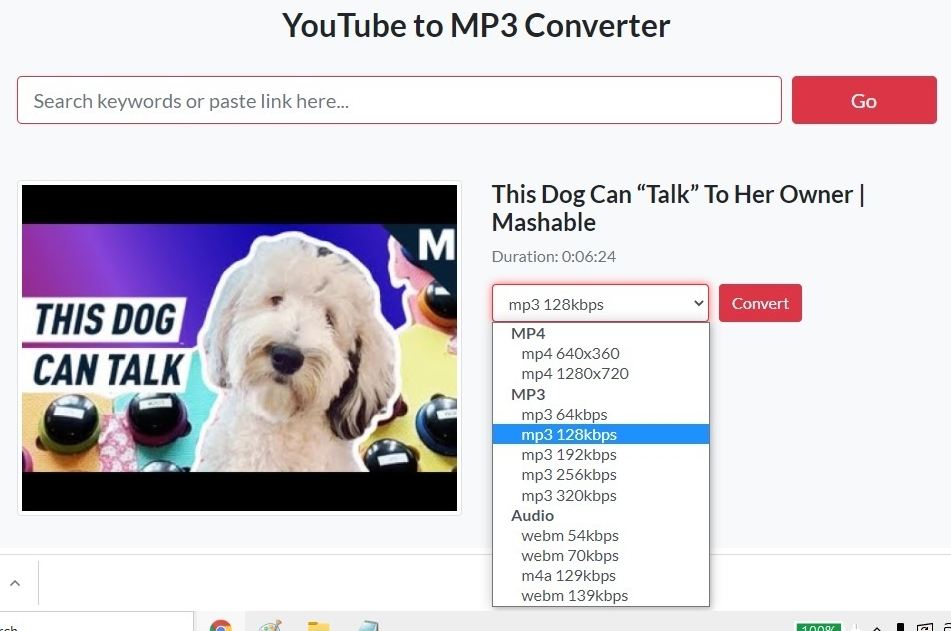This screenshot has width=951, height=631.
Task: Expand the downloads bar chevron arrow
Action: pyautogui.click(x=15, y=583)
